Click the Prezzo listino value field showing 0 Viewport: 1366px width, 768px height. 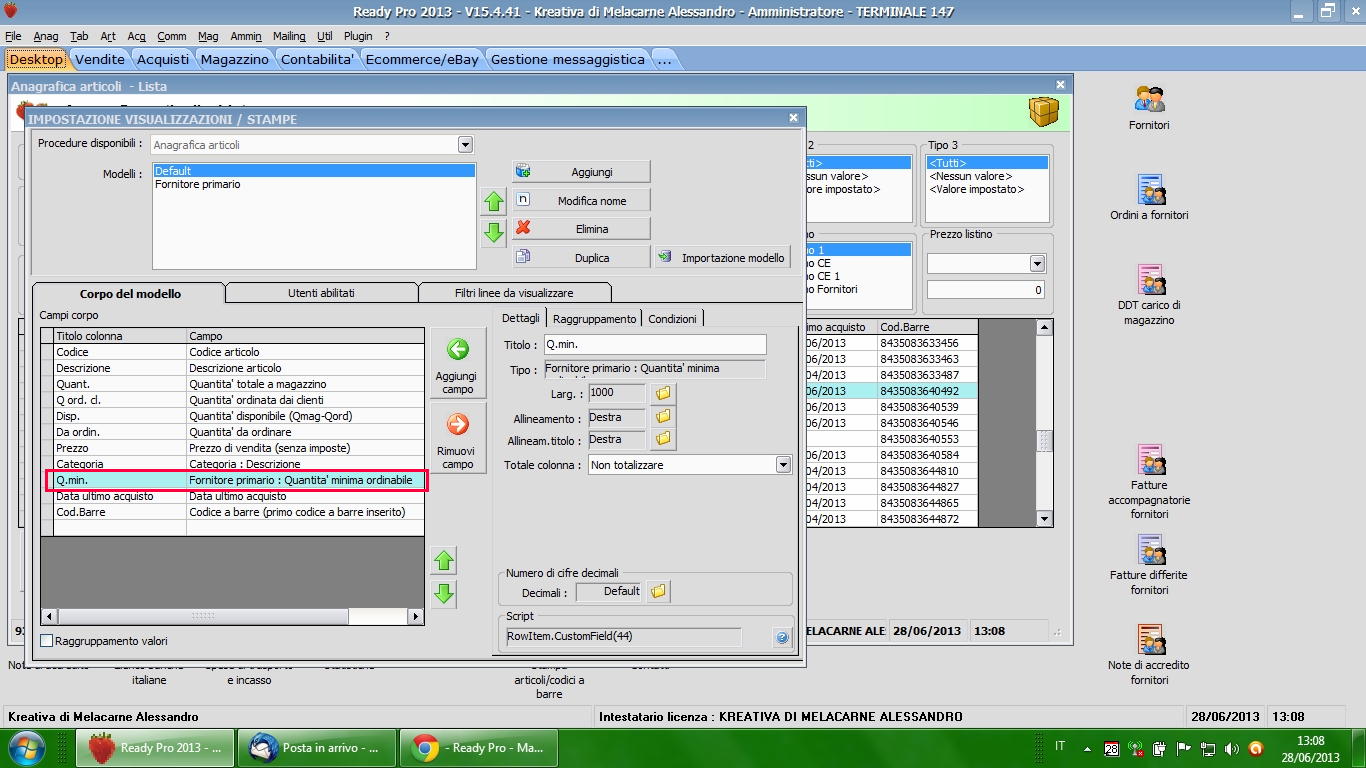[986, 290]
